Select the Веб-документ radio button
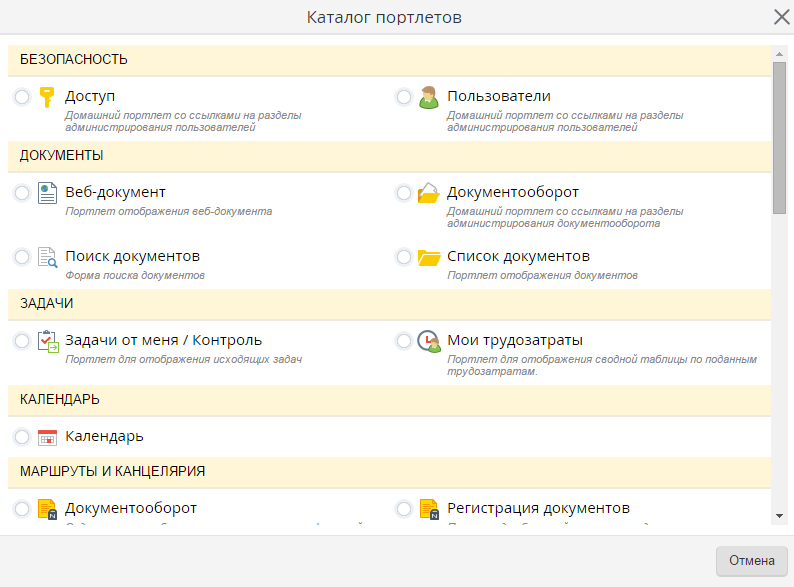 pos(22,193)
